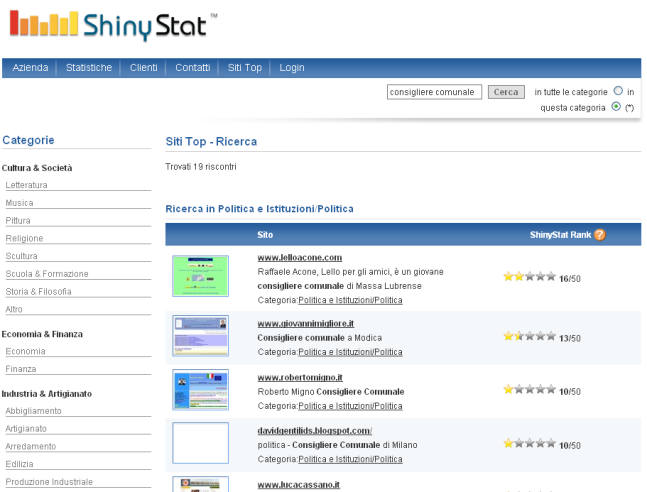
Task: Click the 13/50 rank value
Action: [x=570, y=338]
